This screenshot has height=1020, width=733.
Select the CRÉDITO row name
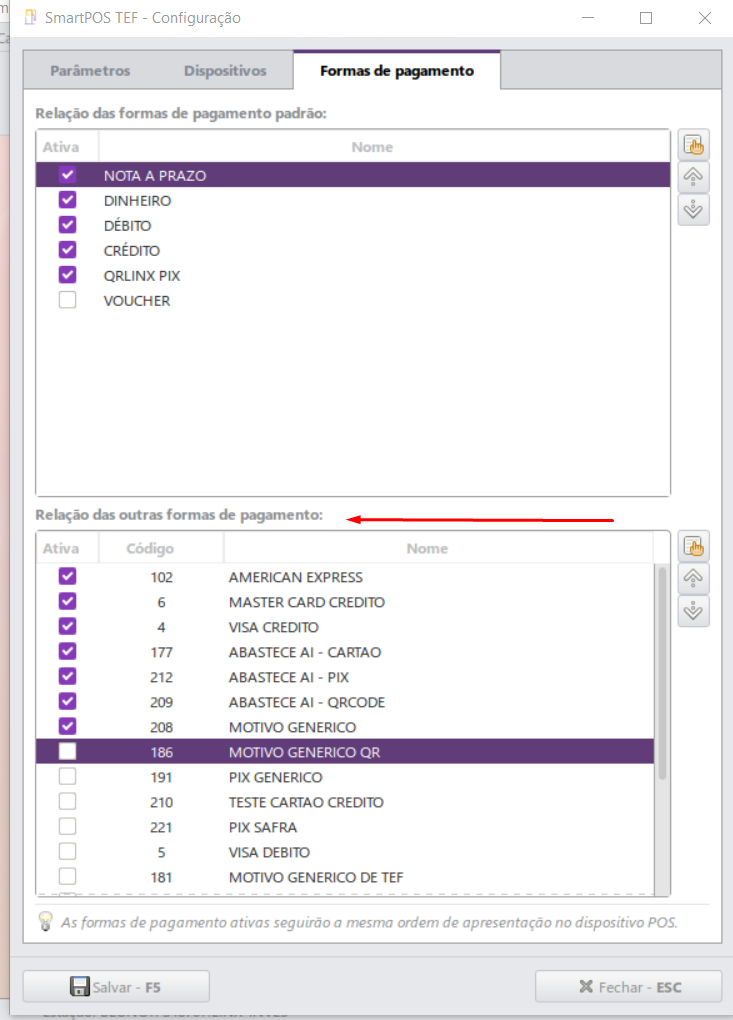tap(132, 250)
